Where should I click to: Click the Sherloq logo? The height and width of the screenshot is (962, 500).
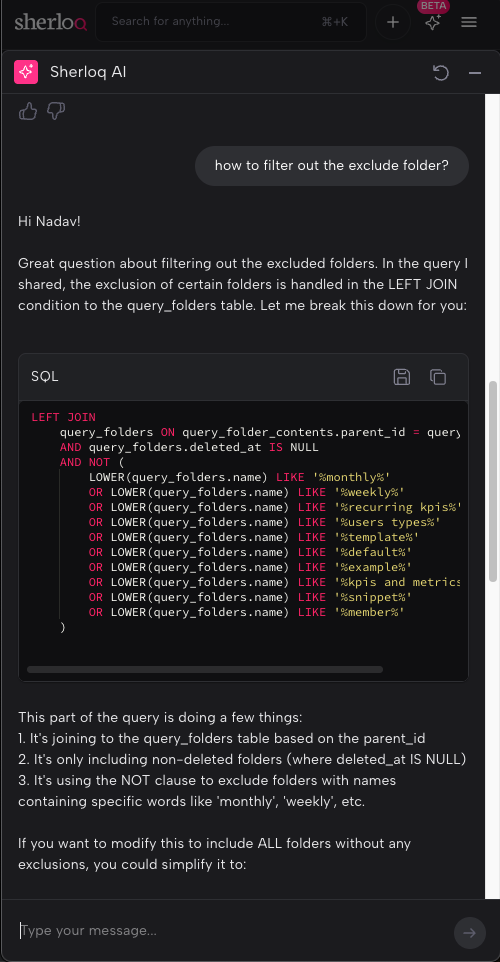pyautogui.click(x=50, y=22)
